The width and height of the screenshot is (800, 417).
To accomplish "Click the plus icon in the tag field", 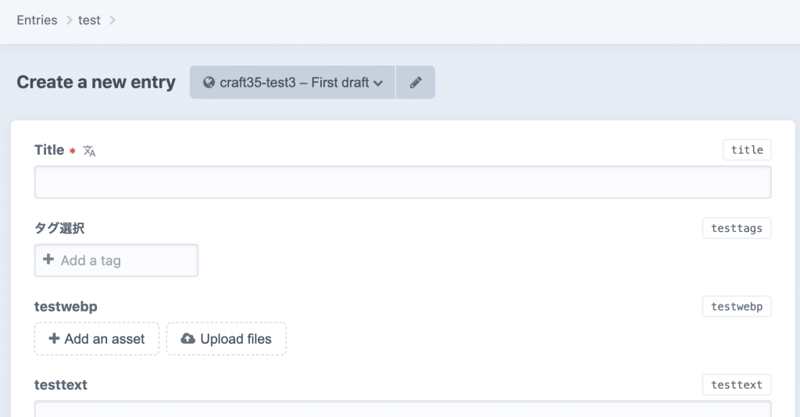I will point(48,260).
